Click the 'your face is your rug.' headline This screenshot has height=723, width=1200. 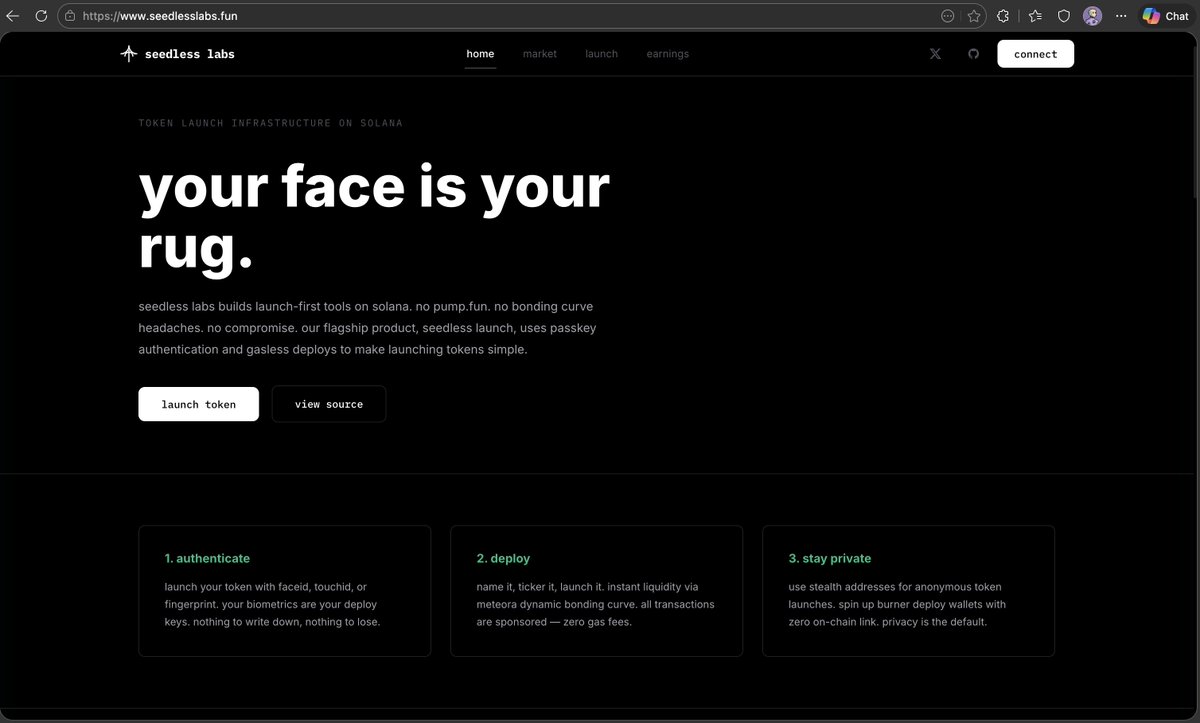374,217
